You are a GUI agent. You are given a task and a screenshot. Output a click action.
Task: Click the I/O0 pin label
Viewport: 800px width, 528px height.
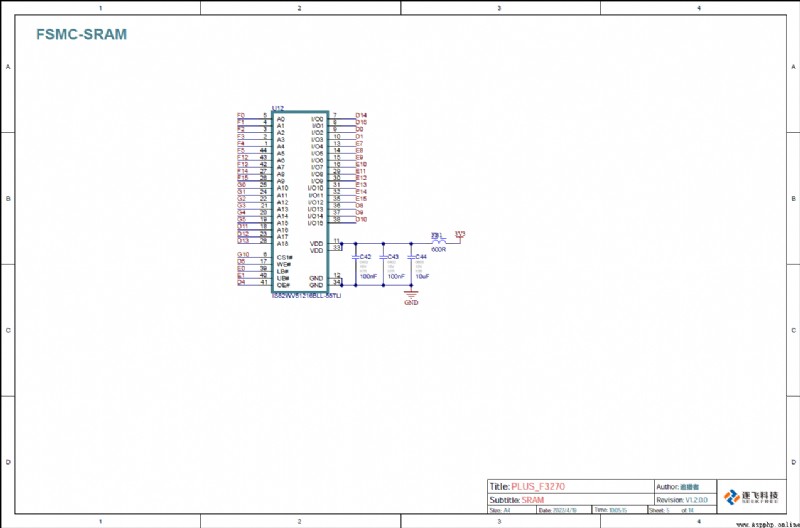(317, 119)
